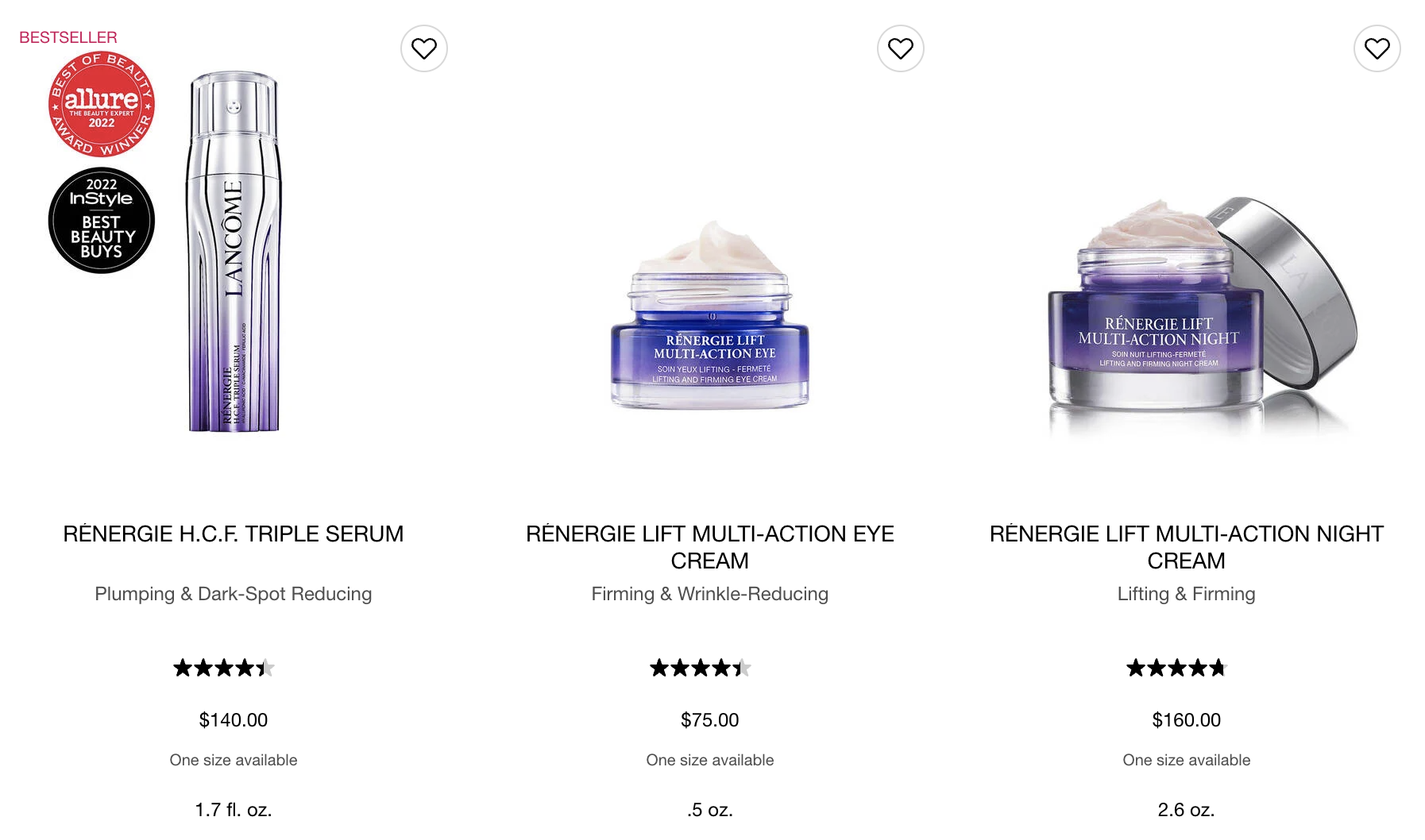Screen dimensions: 1425x840
Task: View star rating reviews for Eye Cream
Action: click(701, 668)
